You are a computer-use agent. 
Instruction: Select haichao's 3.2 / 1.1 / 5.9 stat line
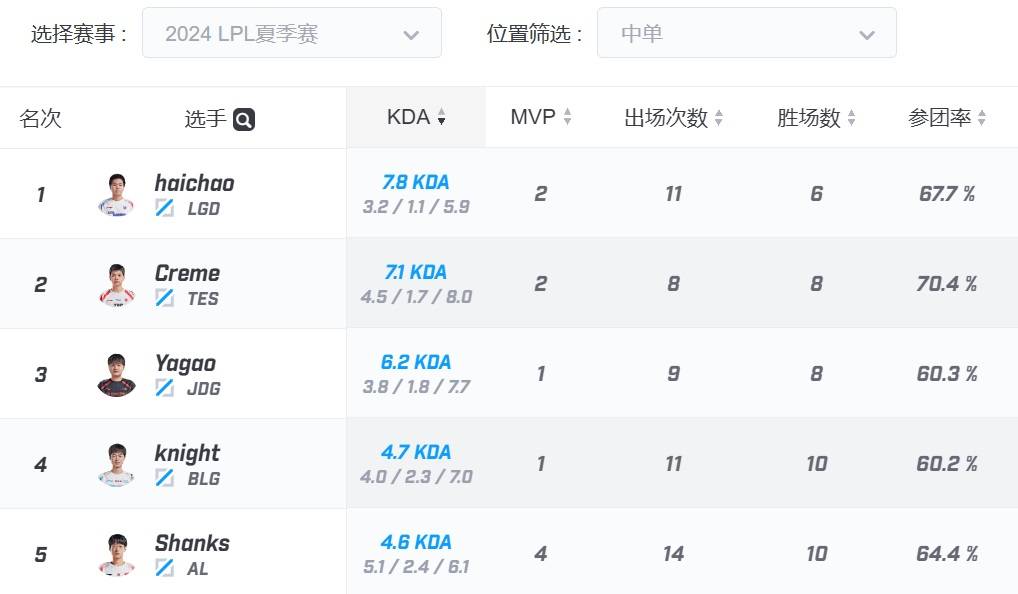(416, 206)
